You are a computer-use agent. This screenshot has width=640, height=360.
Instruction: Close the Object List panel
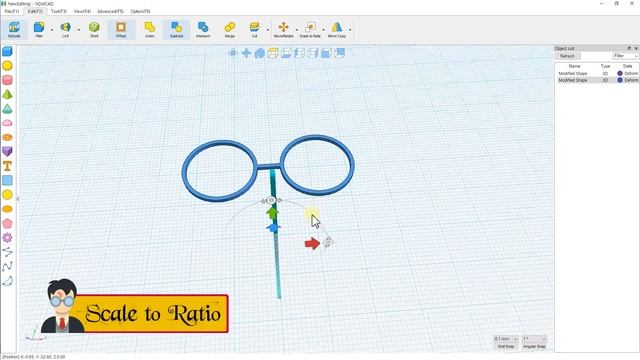pyautogui.click(x=636, y=48)
